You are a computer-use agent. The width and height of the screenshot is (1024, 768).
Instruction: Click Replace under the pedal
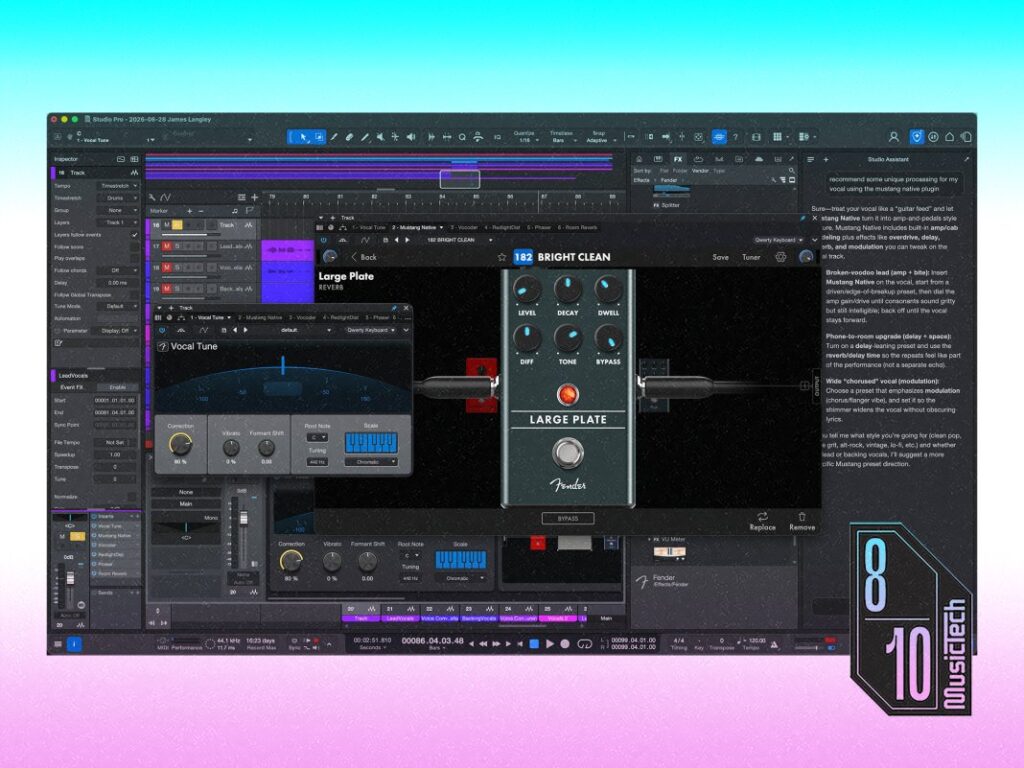pyautogui.click(x=762, y=522)
